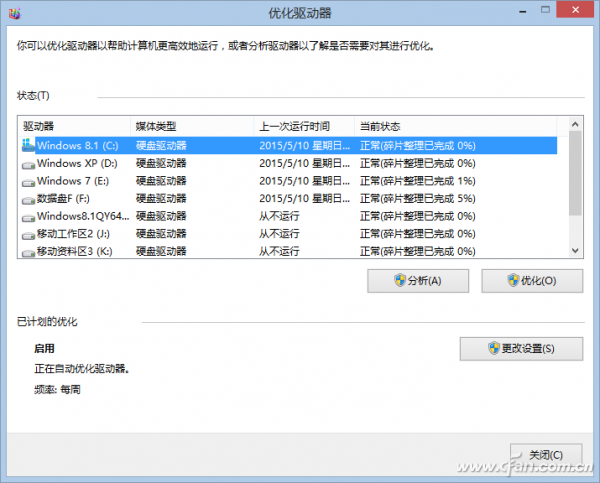
Task: Select the Windows8.1QY64 drive icon
Action: point(28,218)
